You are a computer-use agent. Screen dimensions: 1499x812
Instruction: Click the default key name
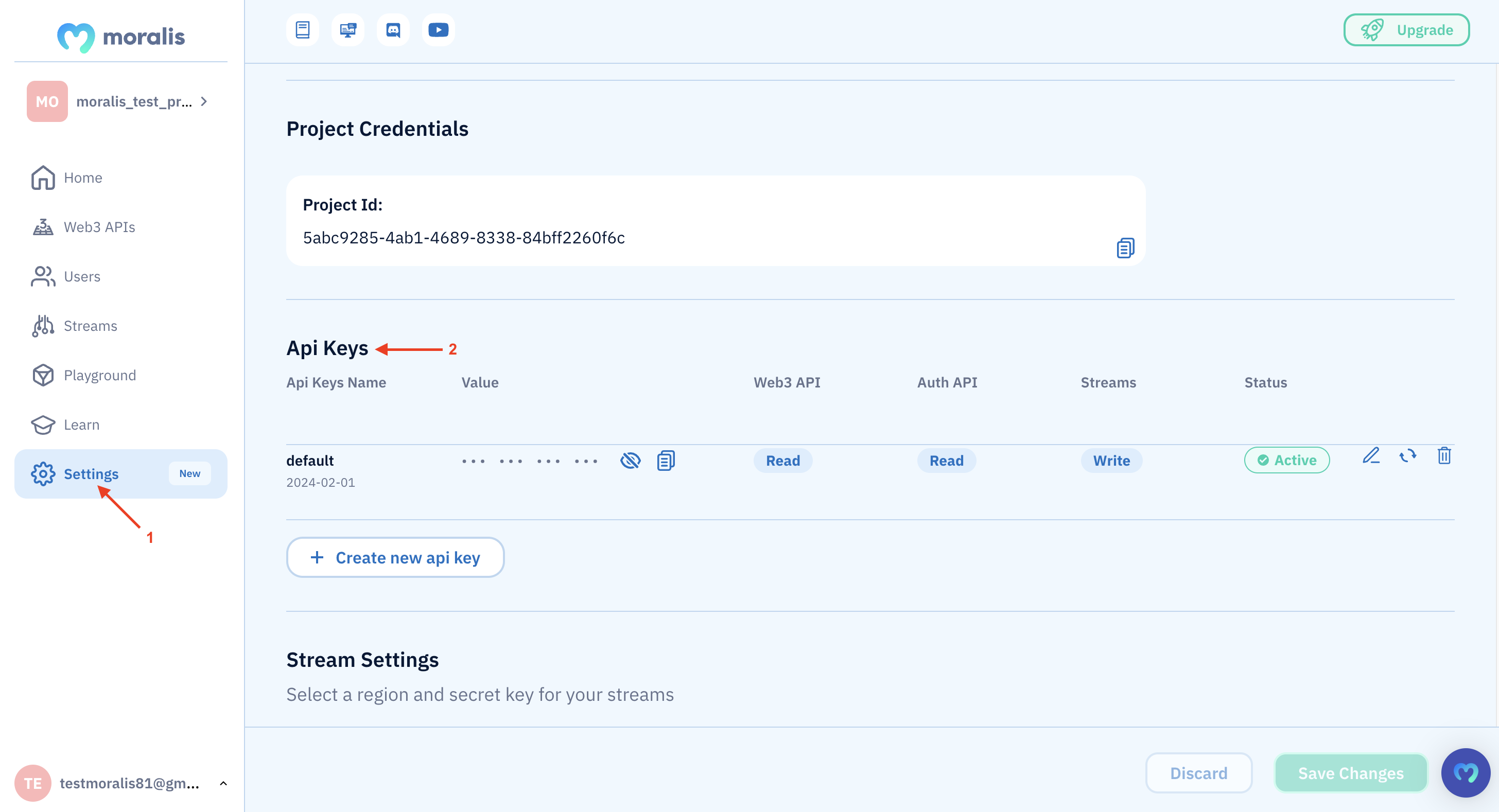[309, 461]
